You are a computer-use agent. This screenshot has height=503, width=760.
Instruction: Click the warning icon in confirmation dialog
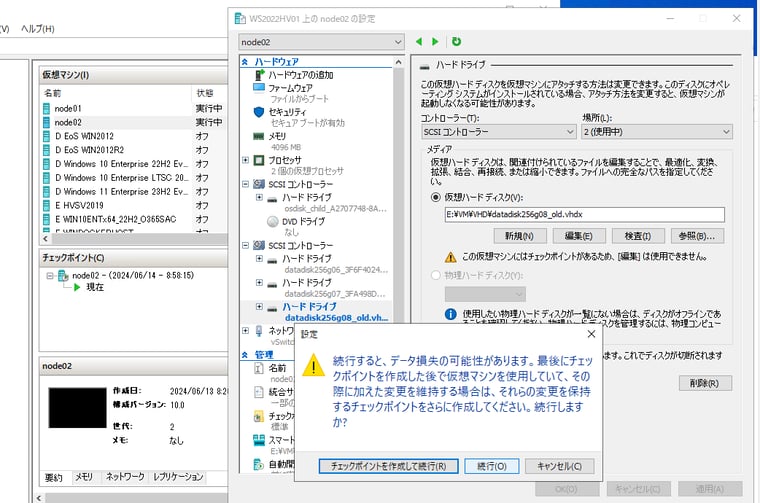tap(314, 365)
